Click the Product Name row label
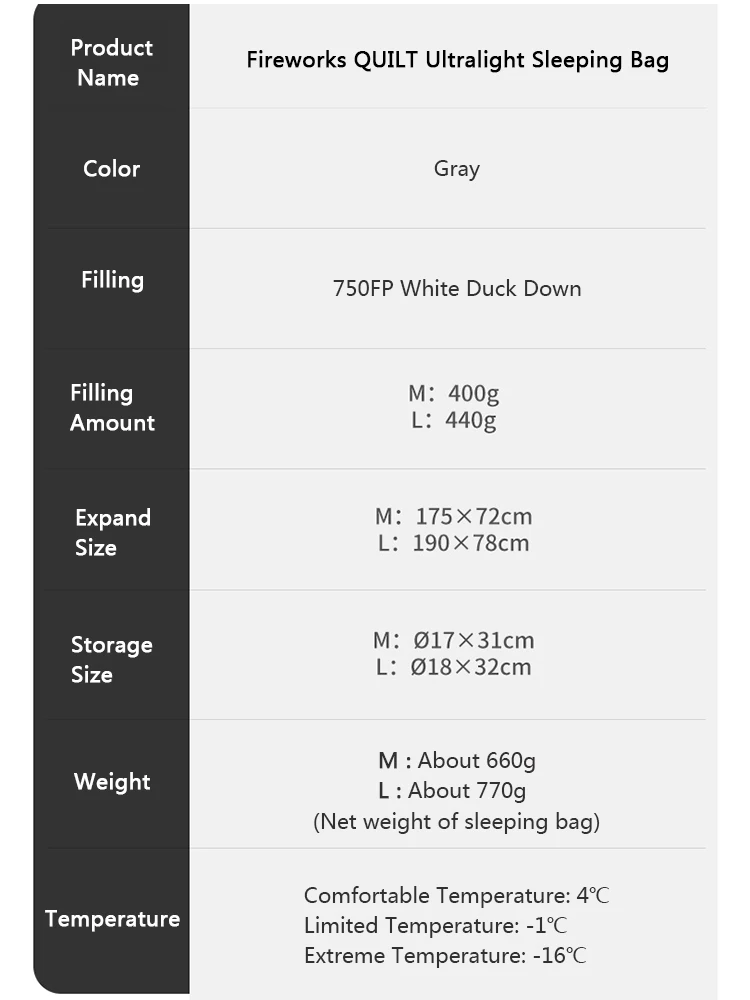 111,62
